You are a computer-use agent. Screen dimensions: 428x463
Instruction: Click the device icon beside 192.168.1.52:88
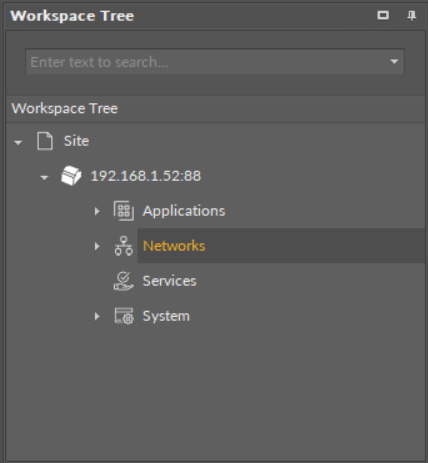point(71,176)
